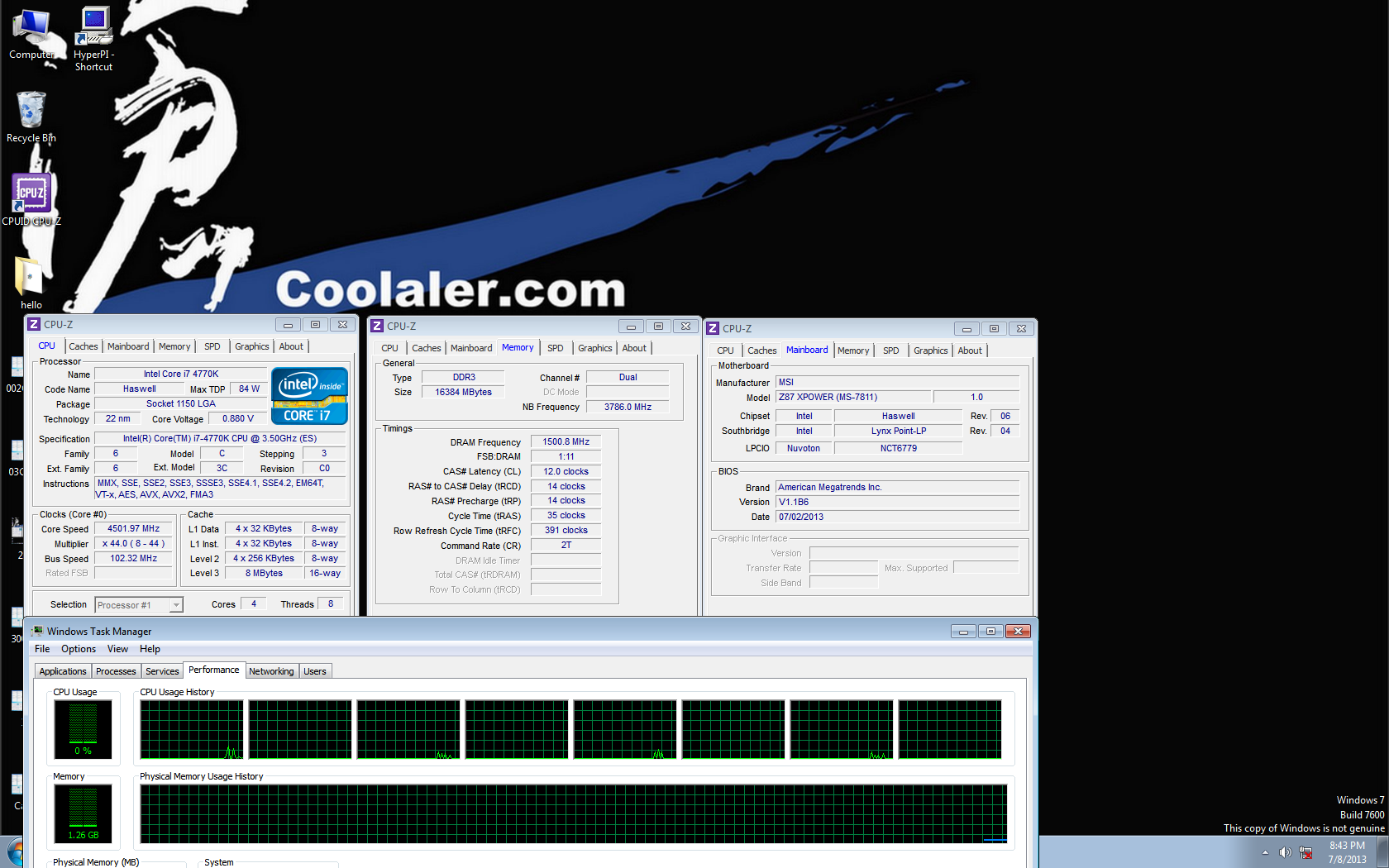Click the Task Manager title bar icon

point(37,631)
